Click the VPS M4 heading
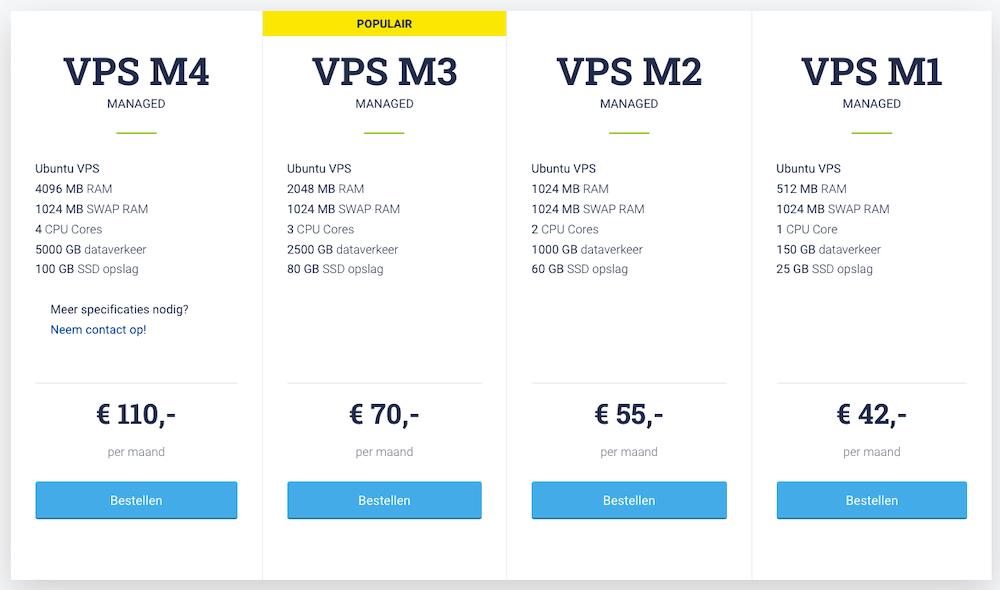Screen dimensions: 1000x590 click(136, 72)
